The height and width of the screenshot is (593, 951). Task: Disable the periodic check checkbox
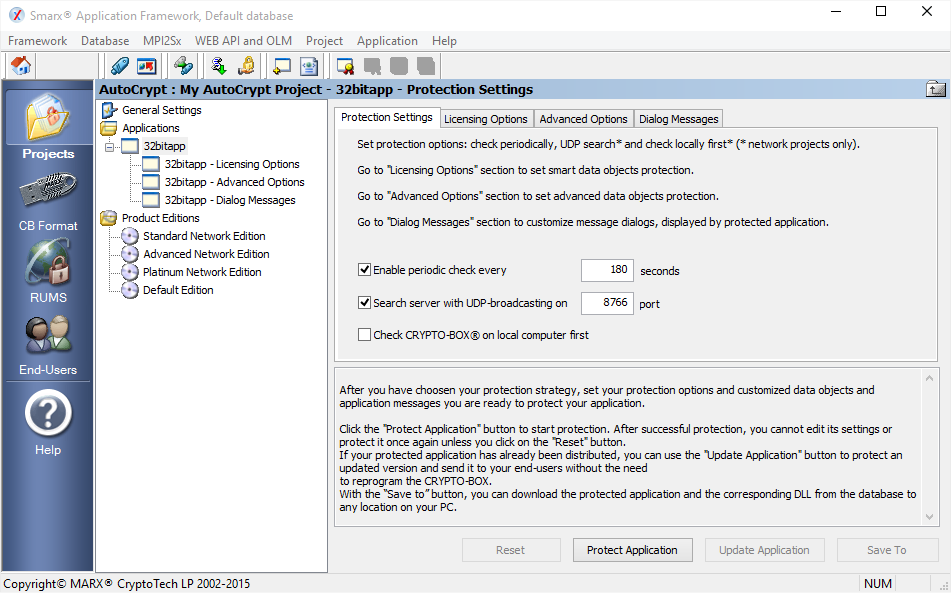pos(365,270)
